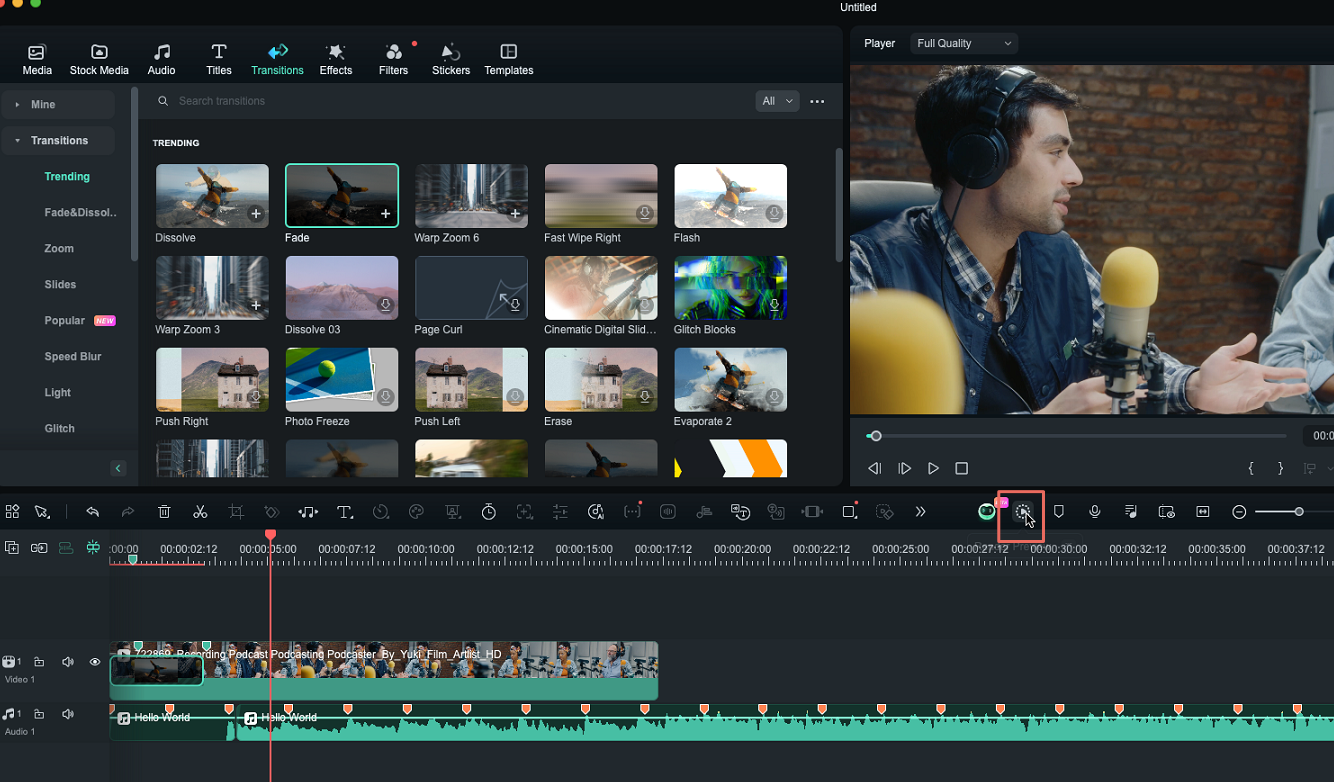Open the Stock Media tab
Screen dimensions: 1334x782
[x=99, y=57]
